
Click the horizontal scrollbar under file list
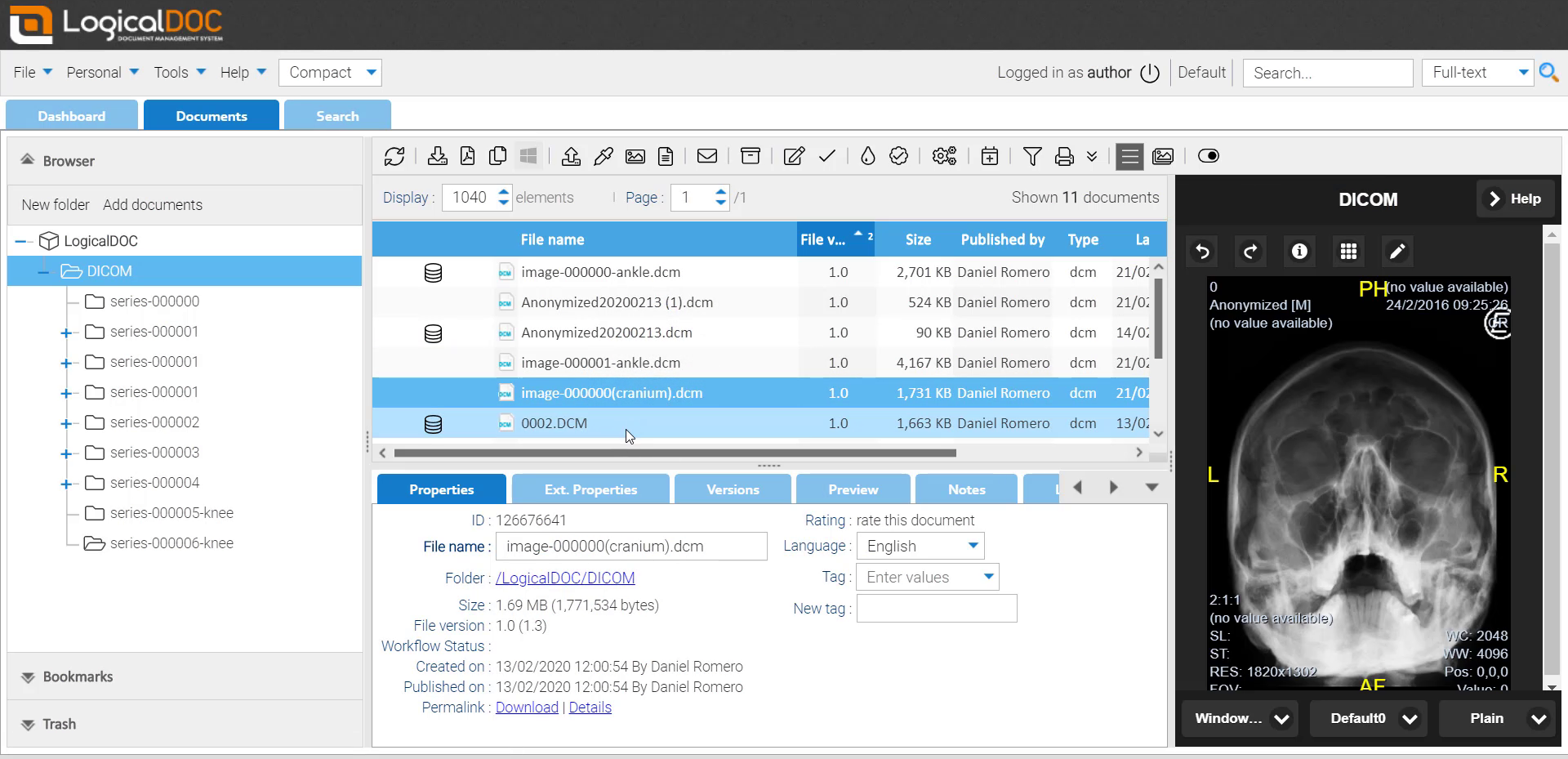click(x=675, y=453)
